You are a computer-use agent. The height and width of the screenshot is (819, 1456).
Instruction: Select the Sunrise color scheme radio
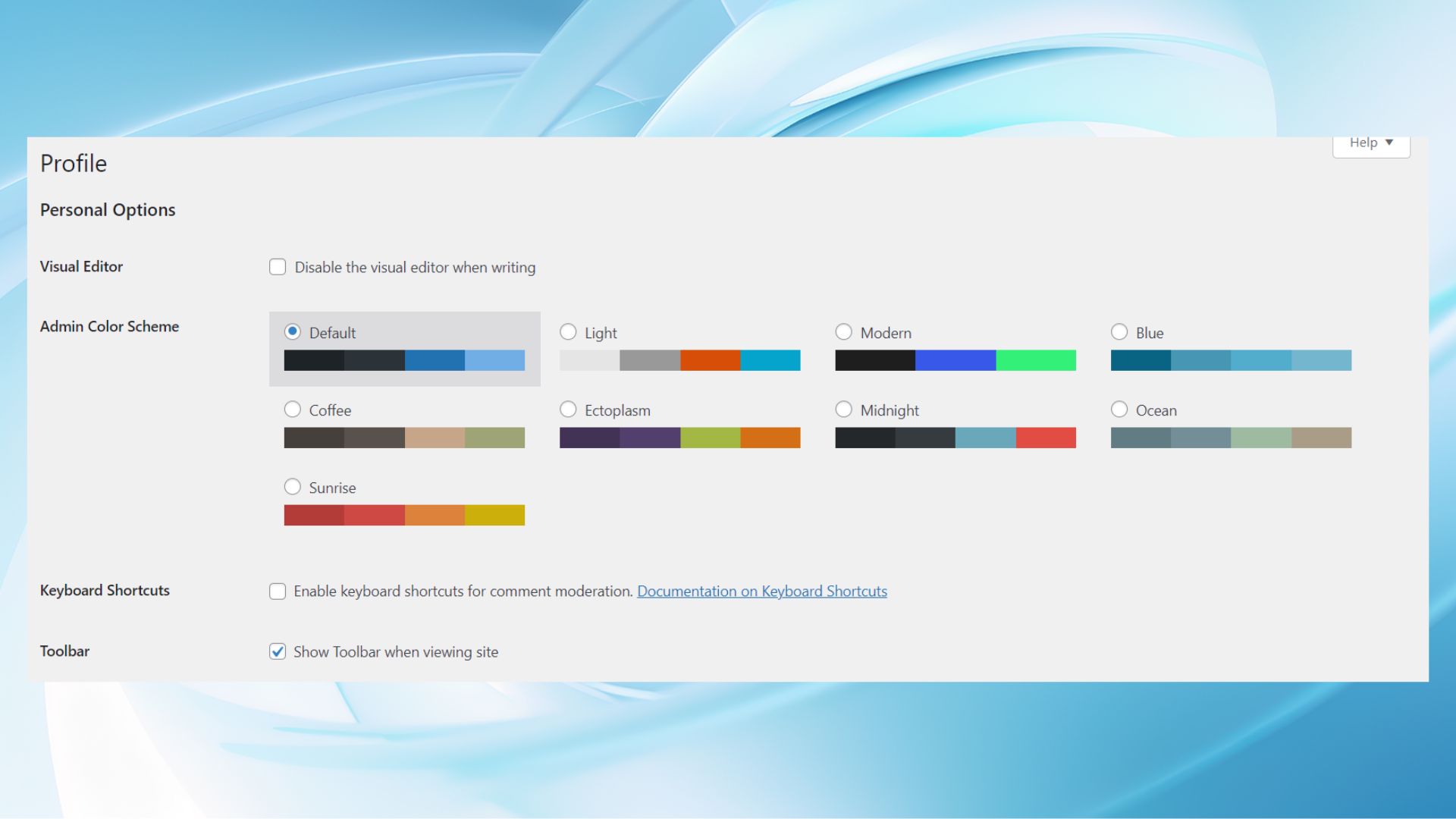tap(293, 487)
